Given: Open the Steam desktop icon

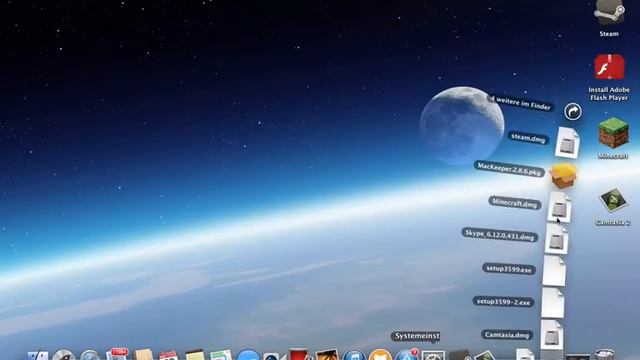Looking at the screenshot, I should pos(609,12).
